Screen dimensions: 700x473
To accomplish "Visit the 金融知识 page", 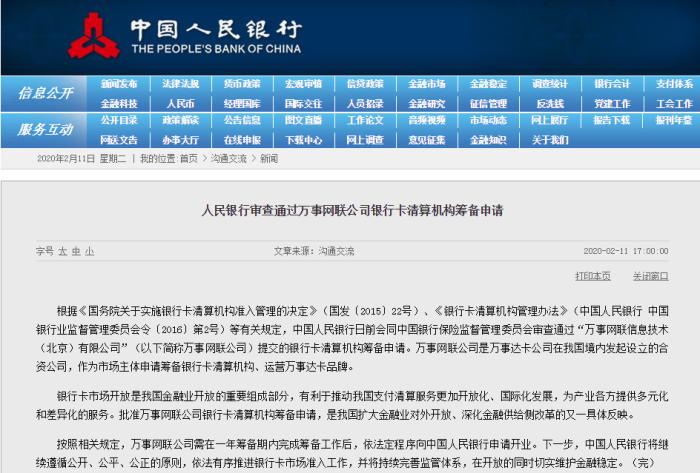I will click(488, 140).
